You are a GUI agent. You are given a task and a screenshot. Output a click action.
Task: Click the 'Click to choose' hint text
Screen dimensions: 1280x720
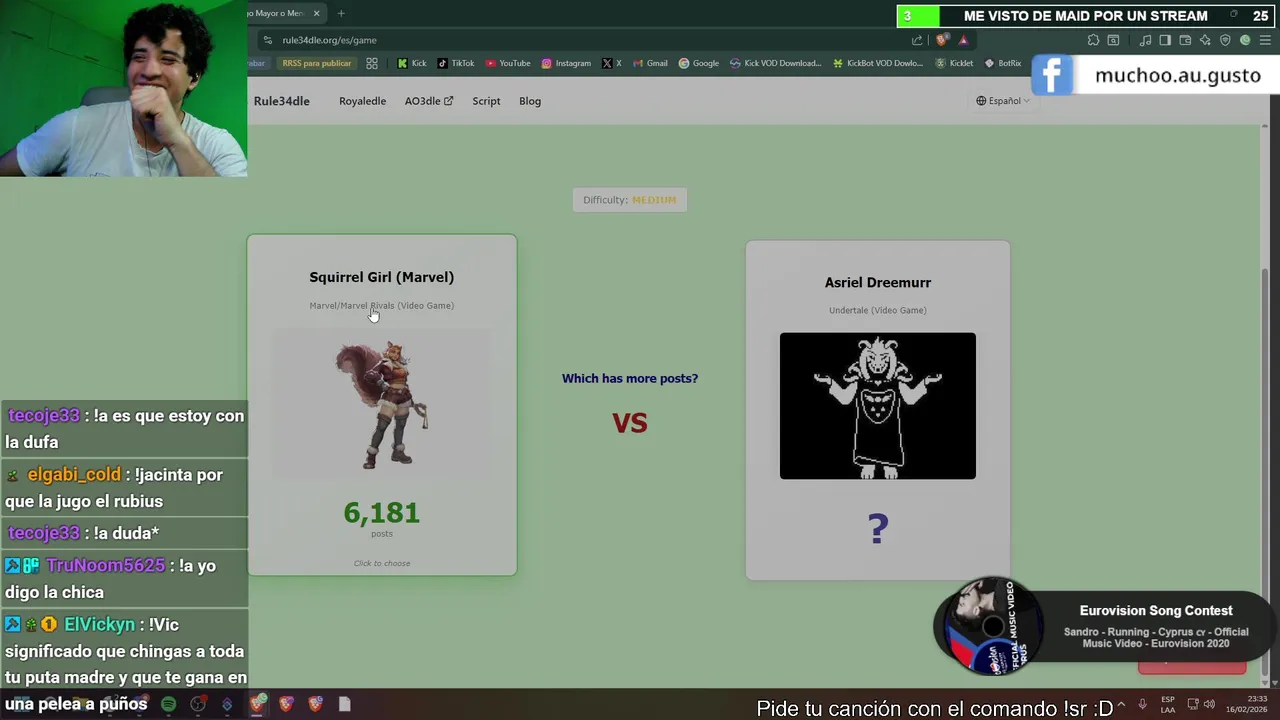pyautogui.click(x=382, y=563)
